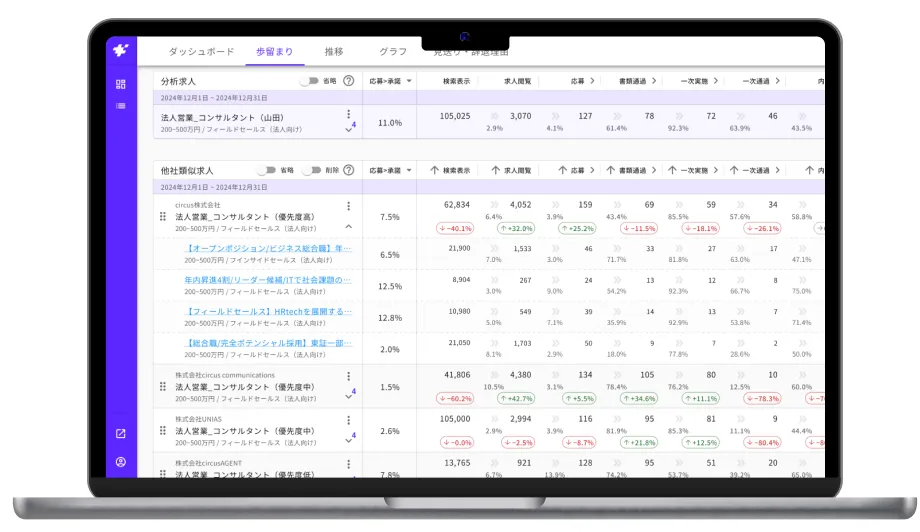Open three-dot menu for 法人営業_コンサルタント（山田）
The width and height of the screenshot is (920, 532).
[x=349, y=114]
